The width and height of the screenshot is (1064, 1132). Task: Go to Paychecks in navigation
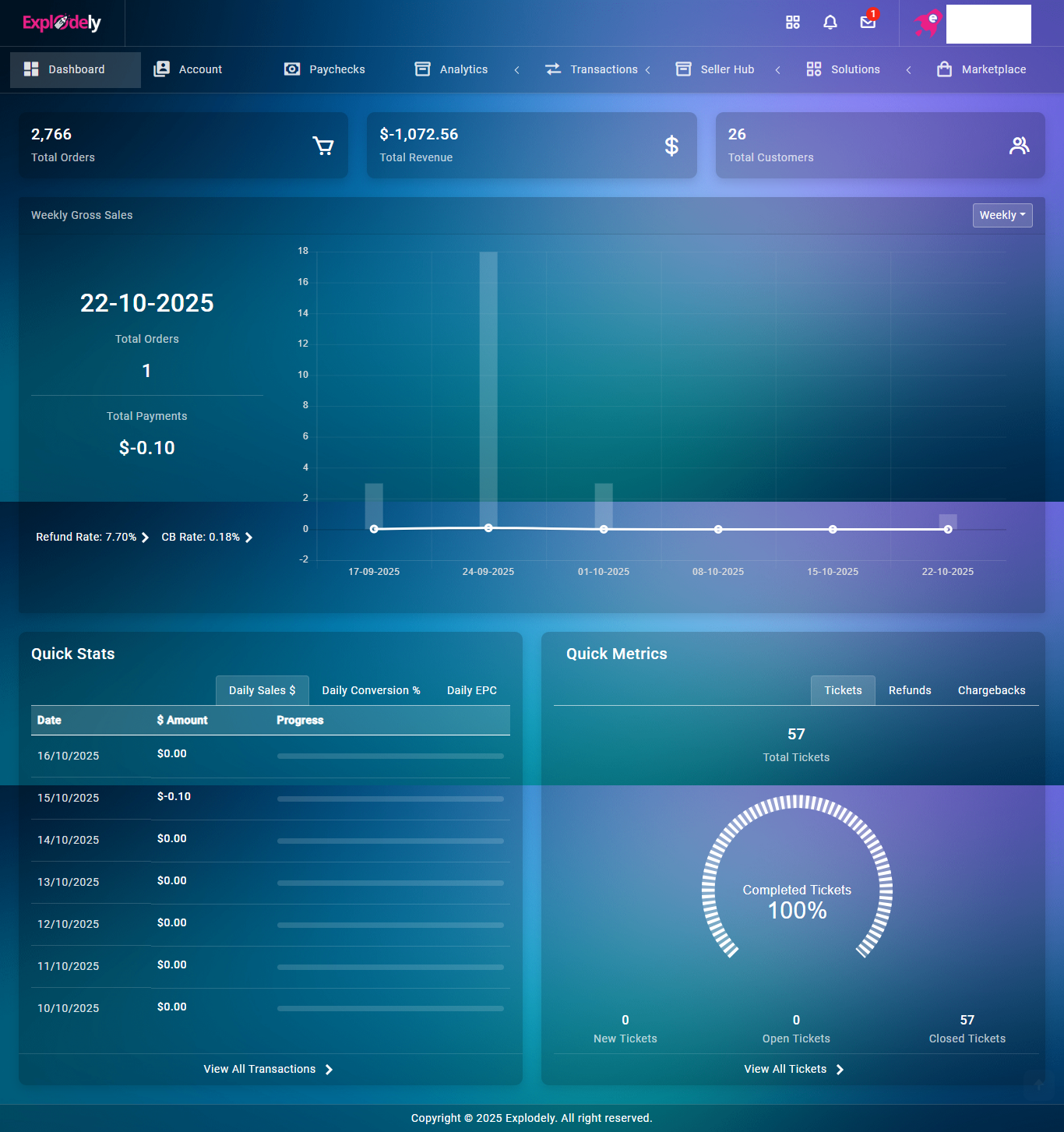point(336,69)
